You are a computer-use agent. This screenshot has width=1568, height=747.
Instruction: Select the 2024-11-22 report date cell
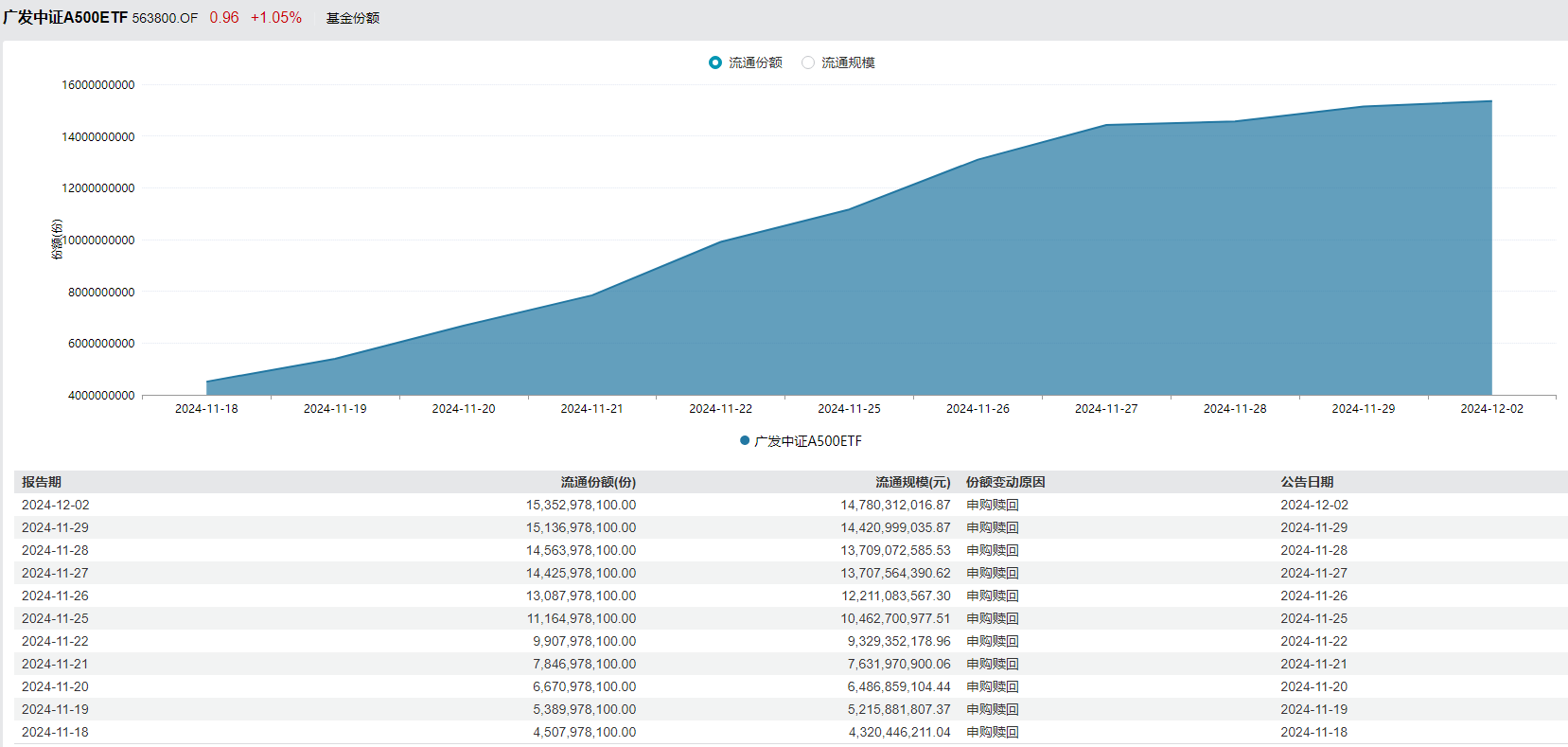click(56, 641)
